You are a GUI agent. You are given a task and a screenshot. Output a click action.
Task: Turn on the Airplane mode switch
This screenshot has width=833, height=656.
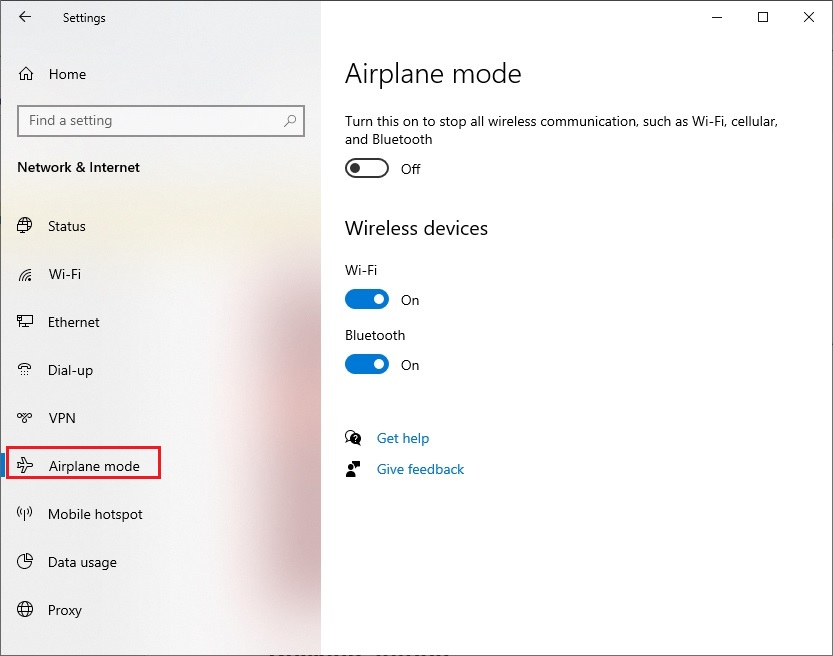click(x=367, y=169)
